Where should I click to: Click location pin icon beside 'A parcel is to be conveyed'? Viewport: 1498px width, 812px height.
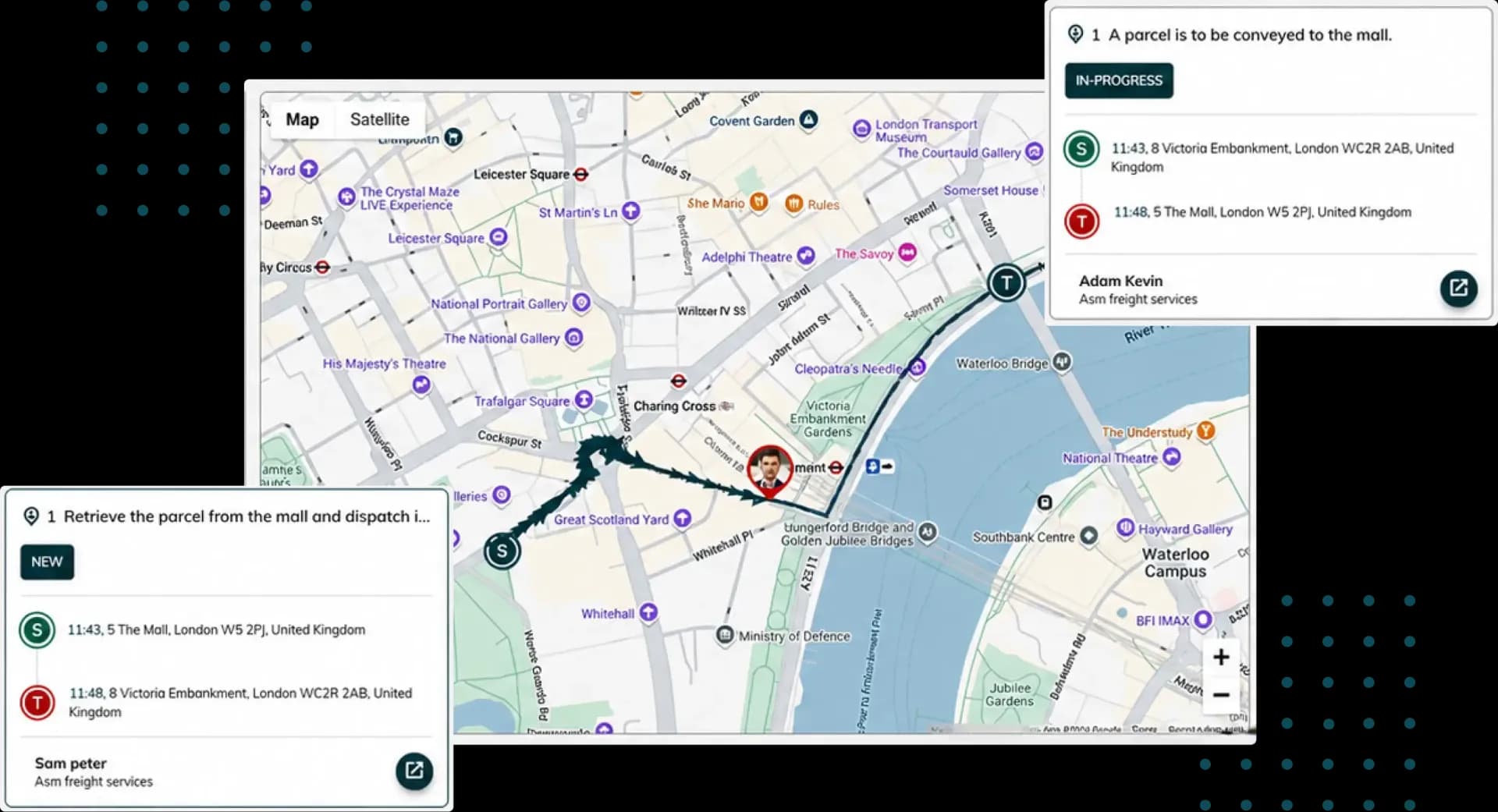click(1075, 34)
